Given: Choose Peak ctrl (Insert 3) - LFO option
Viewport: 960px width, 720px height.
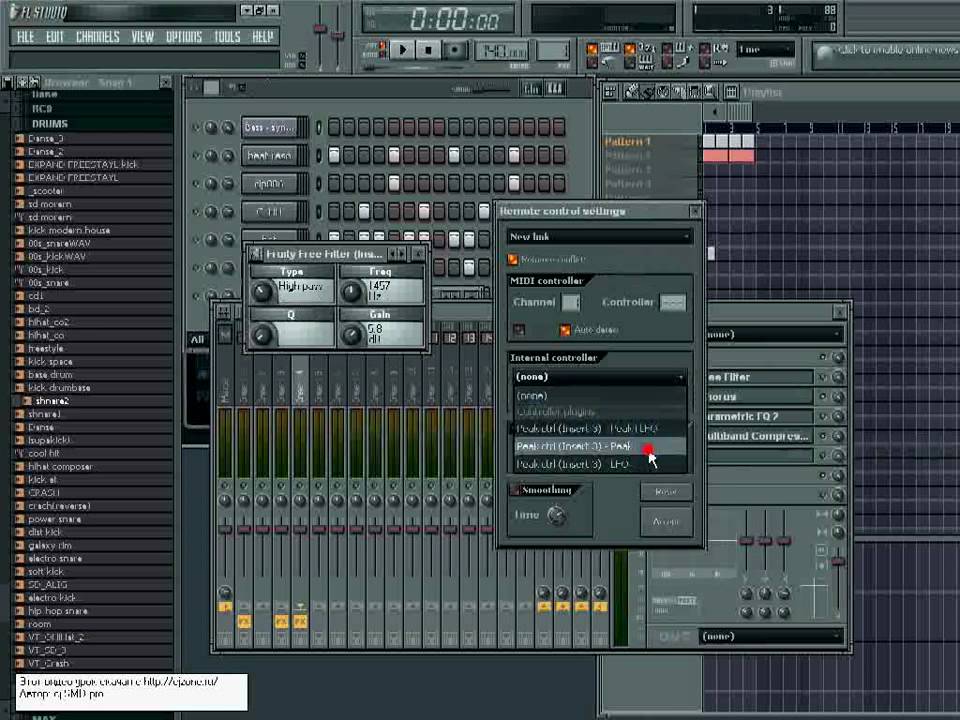Looking at the screenshot, I should point(599,464).
